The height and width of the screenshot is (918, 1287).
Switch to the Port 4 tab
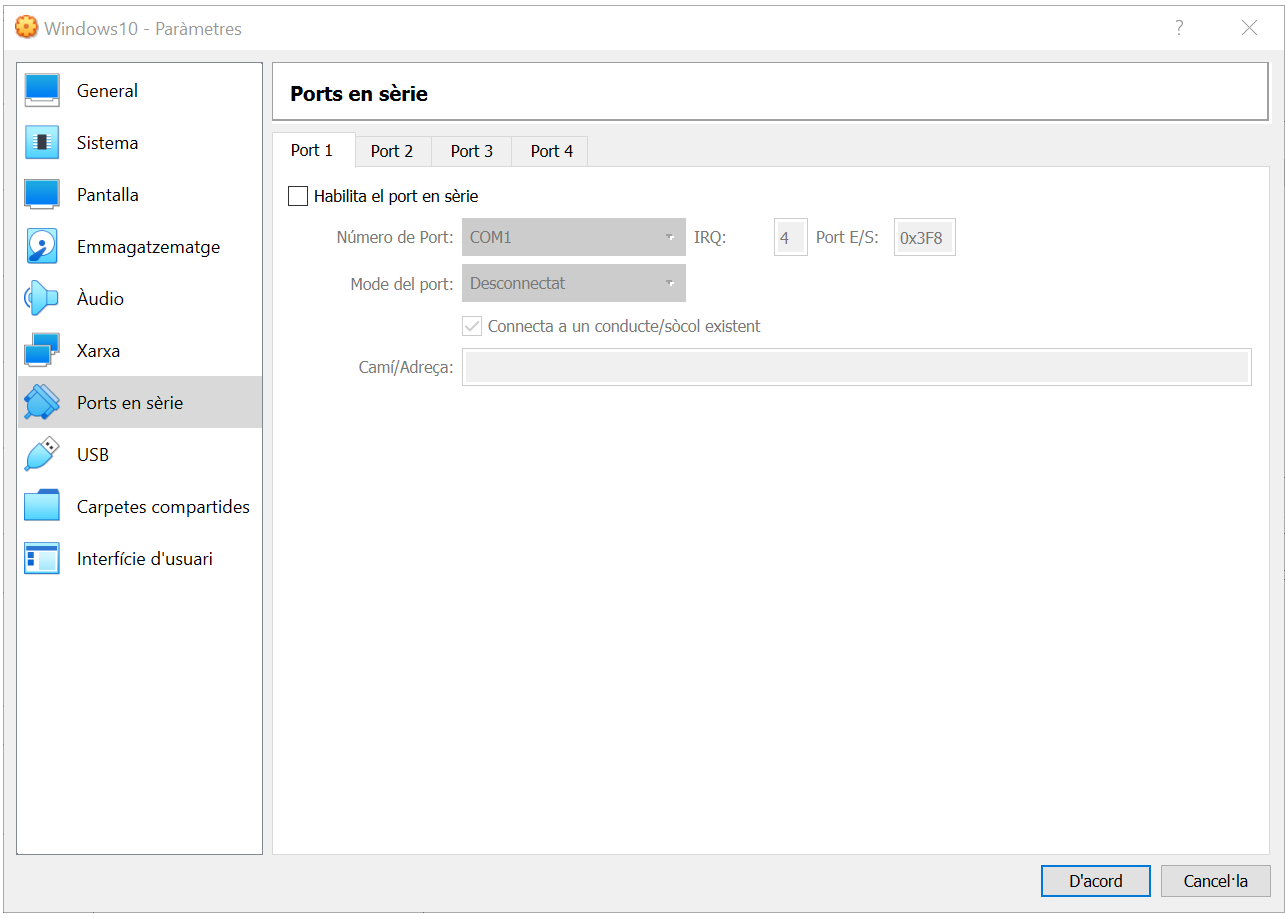[x=551, y=151]
